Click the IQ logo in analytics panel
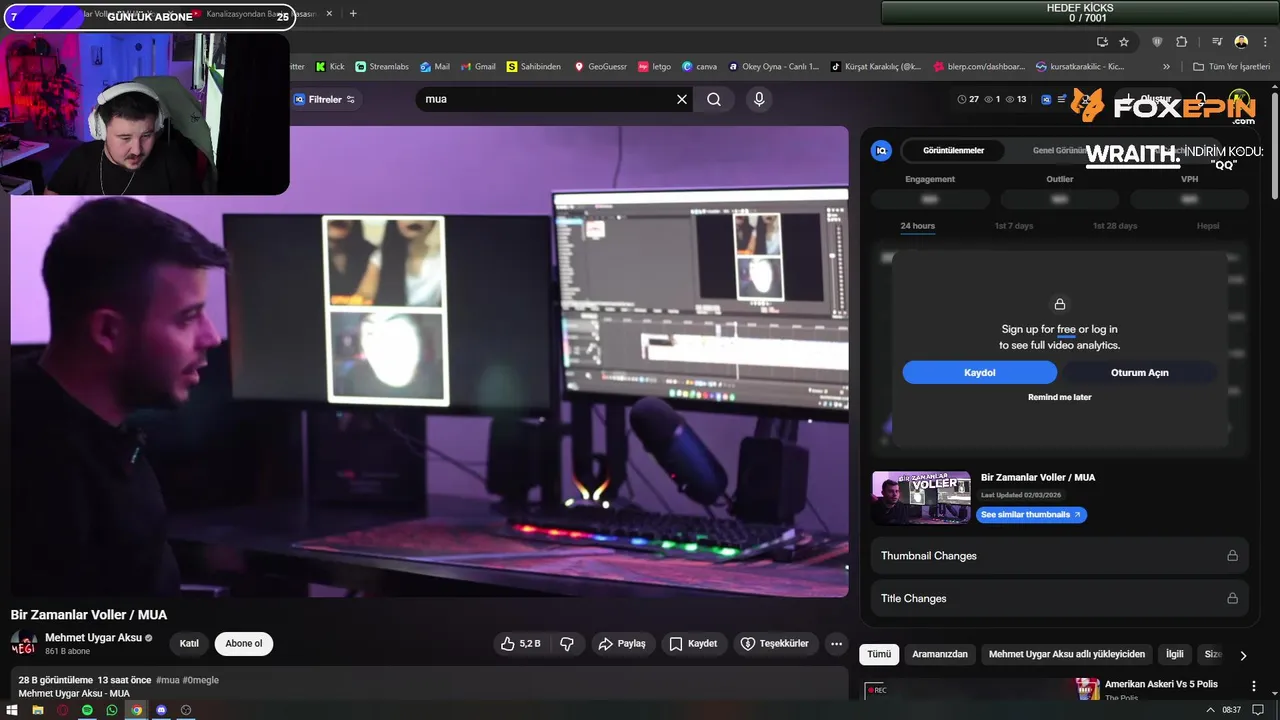Viewport: 1280px width, 720px height. point(881,150)
